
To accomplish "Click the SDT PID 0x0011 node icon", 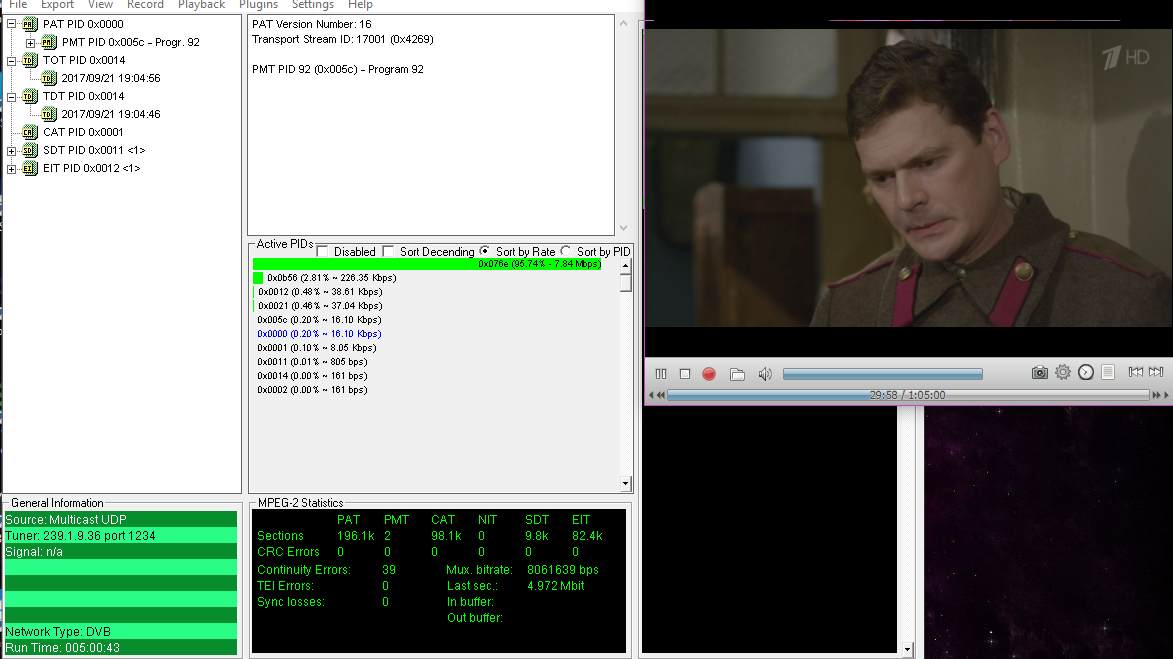I will (x=29, y=150).
